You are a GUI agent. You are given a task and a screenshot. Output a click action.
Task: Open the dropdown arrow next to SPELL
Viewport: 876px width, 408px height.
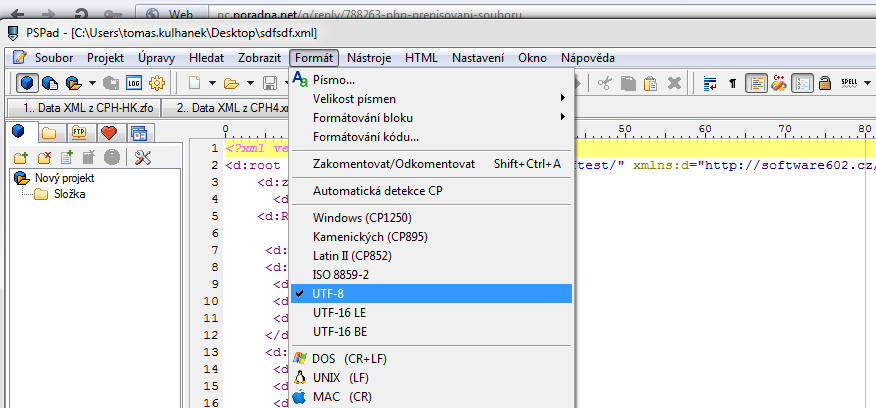868,84
